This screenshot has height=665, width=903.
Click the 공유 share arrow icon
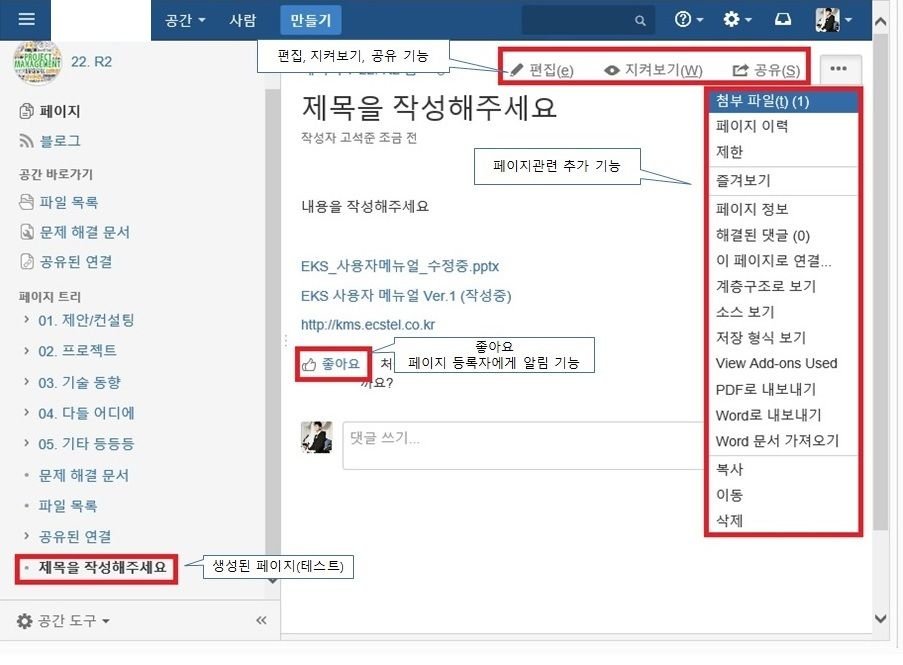(740, 70)
